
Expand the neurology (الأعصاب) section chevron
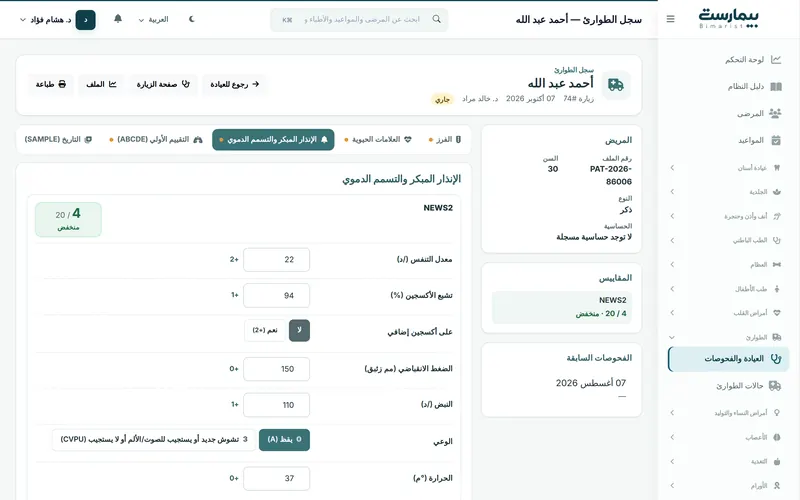coord(672,437)
